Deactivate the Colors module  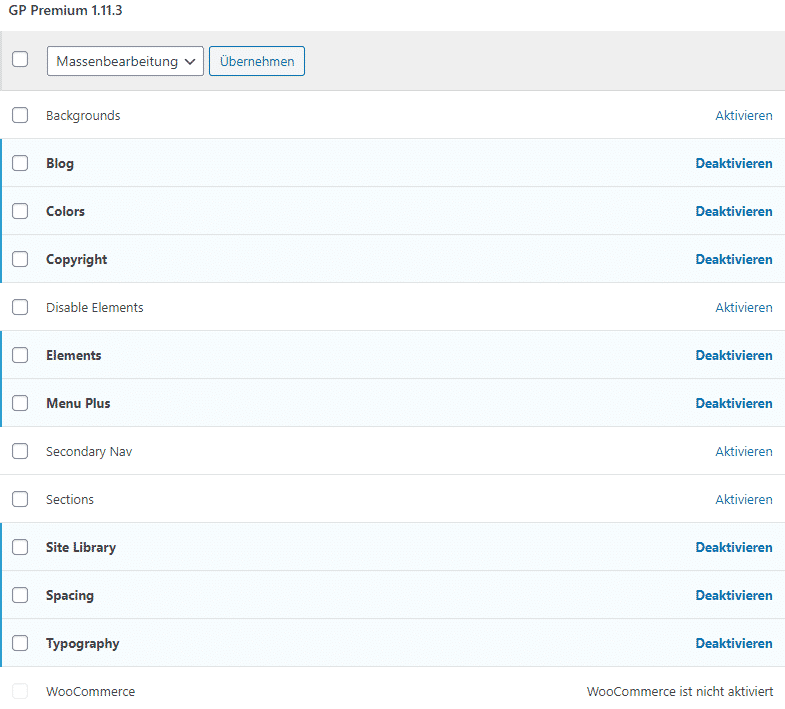(x=734, y=212)
